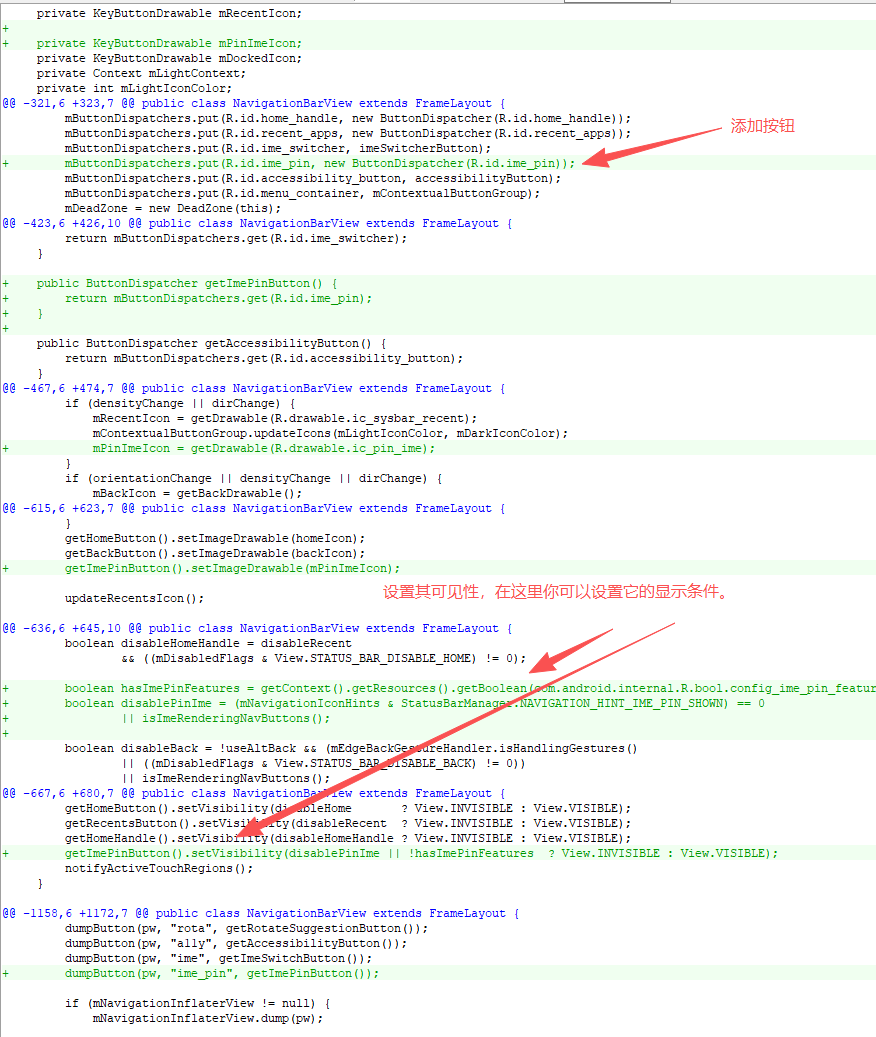Viewport: 876px width, 1037px height.
Task: Click the dumpButton line with getImeSwitchButton()
Action: [x=218, y=959]
